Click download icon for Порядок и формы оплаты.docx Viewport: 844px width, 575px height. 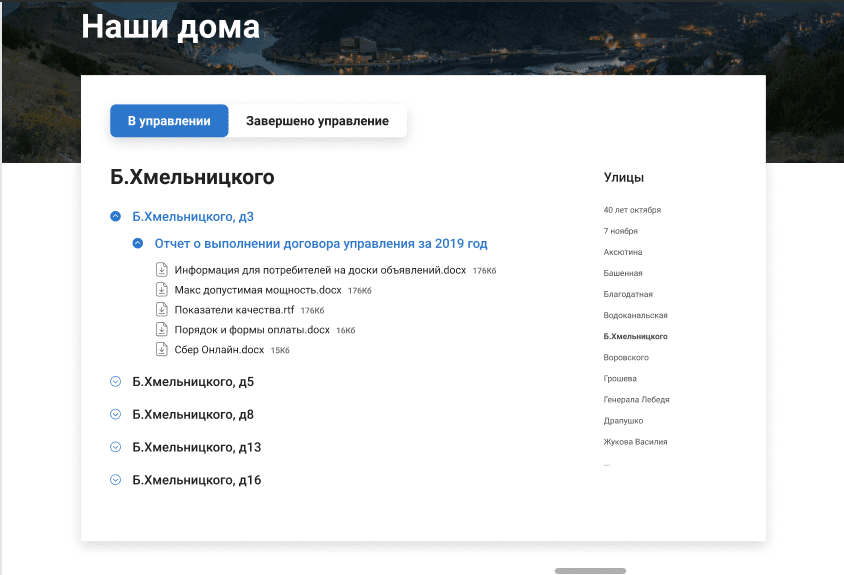click(162, 330)
